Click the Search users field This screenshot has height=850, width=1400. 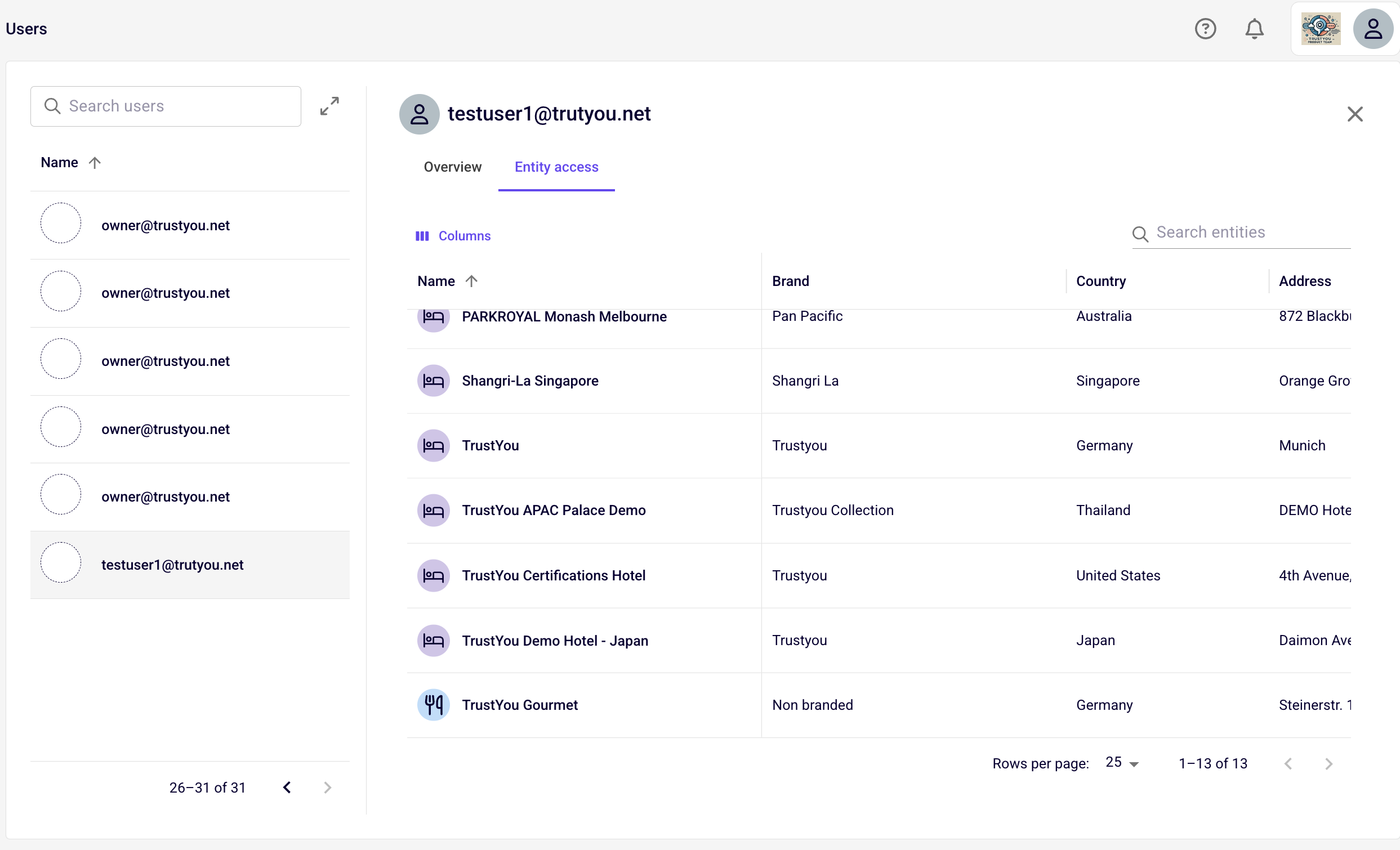[x=166, y=106]
